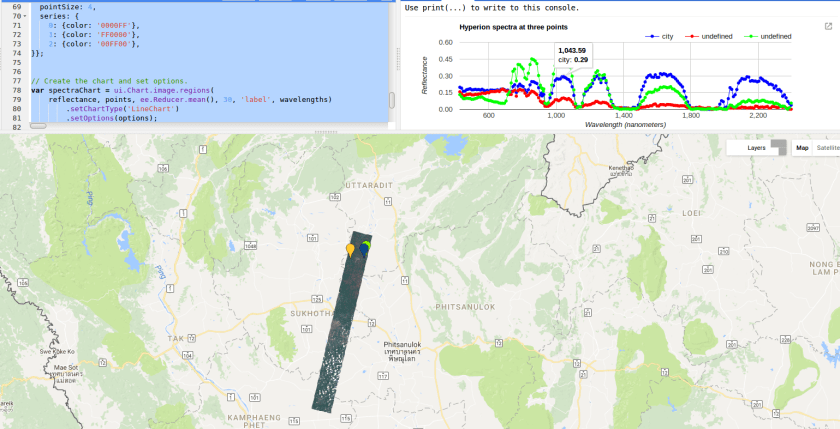Click the code editor vertical scrollbar

(x=392, y=100)
